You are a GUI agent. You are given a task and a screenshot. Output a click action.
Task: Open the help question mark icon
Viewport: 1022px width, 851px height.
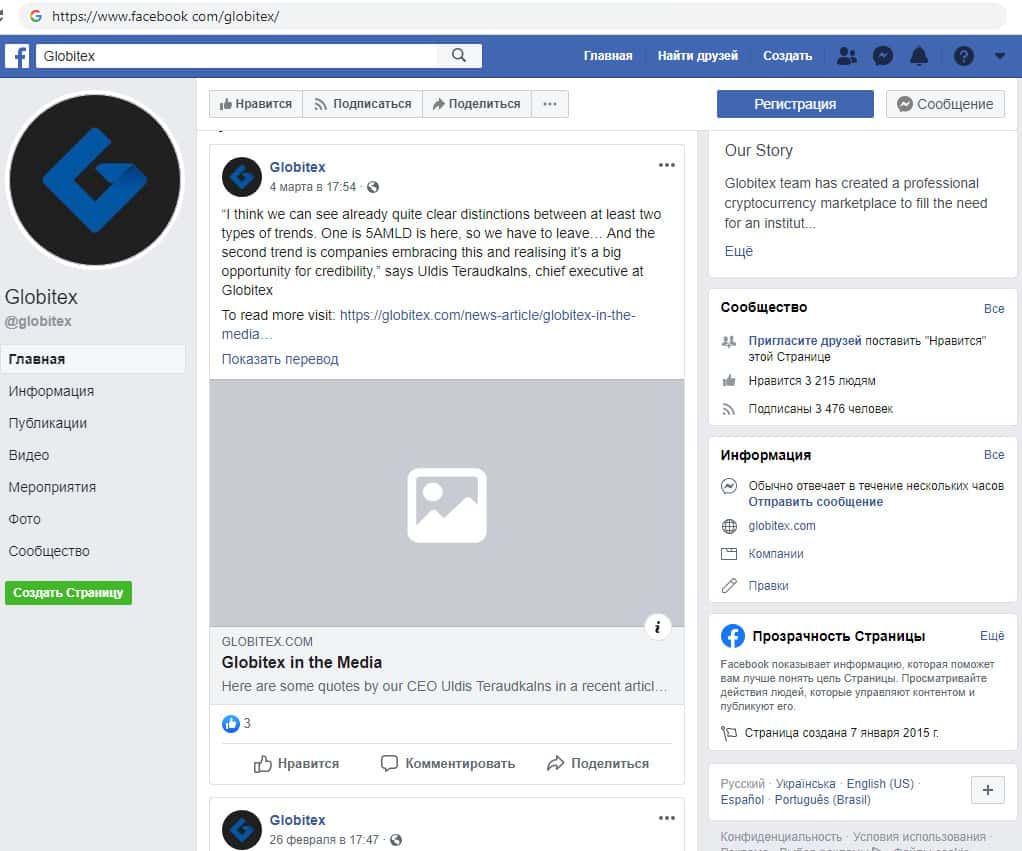963,56
